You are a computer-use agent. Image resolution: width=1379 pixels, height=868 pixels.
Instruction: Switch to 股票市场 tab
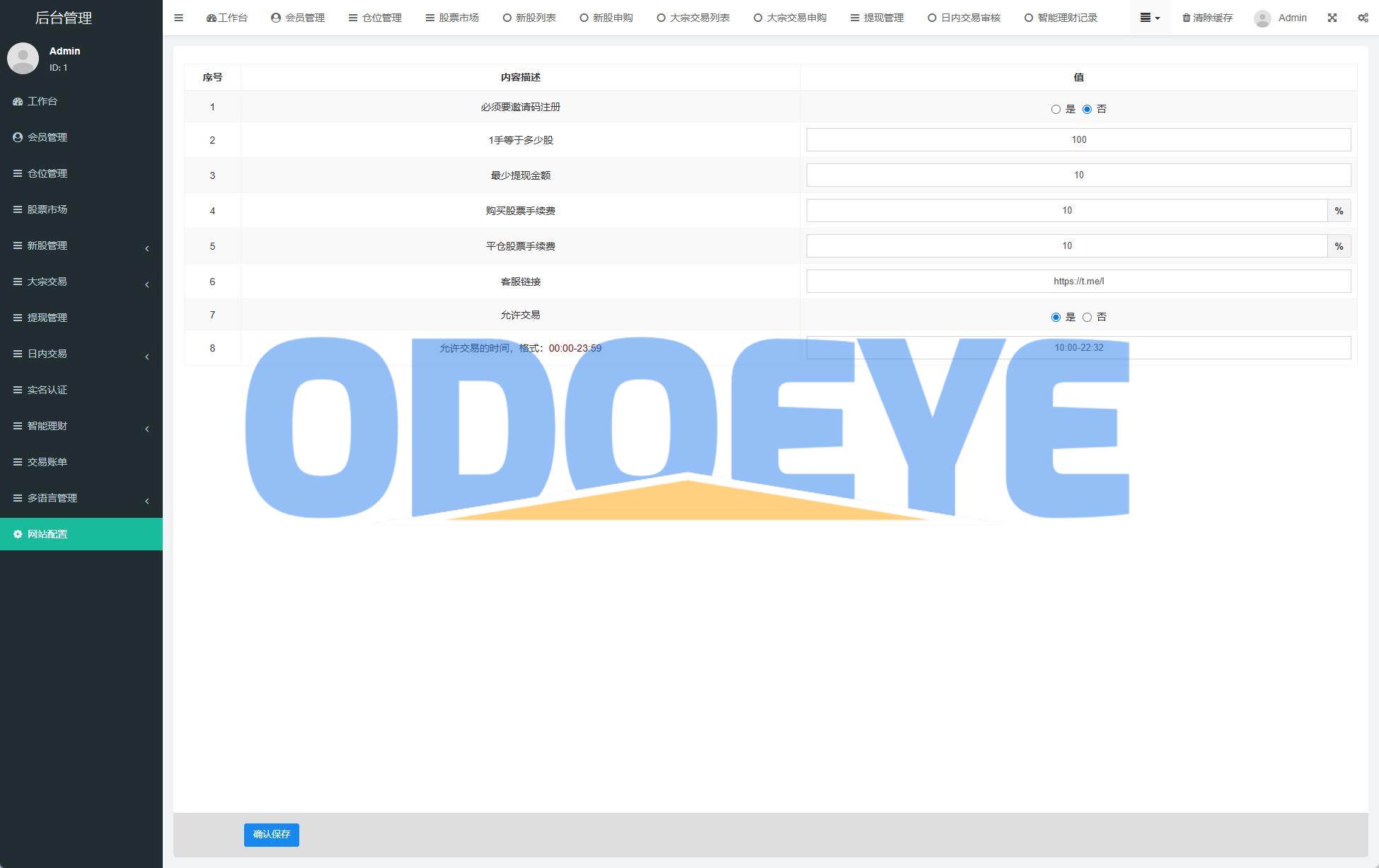452,18
